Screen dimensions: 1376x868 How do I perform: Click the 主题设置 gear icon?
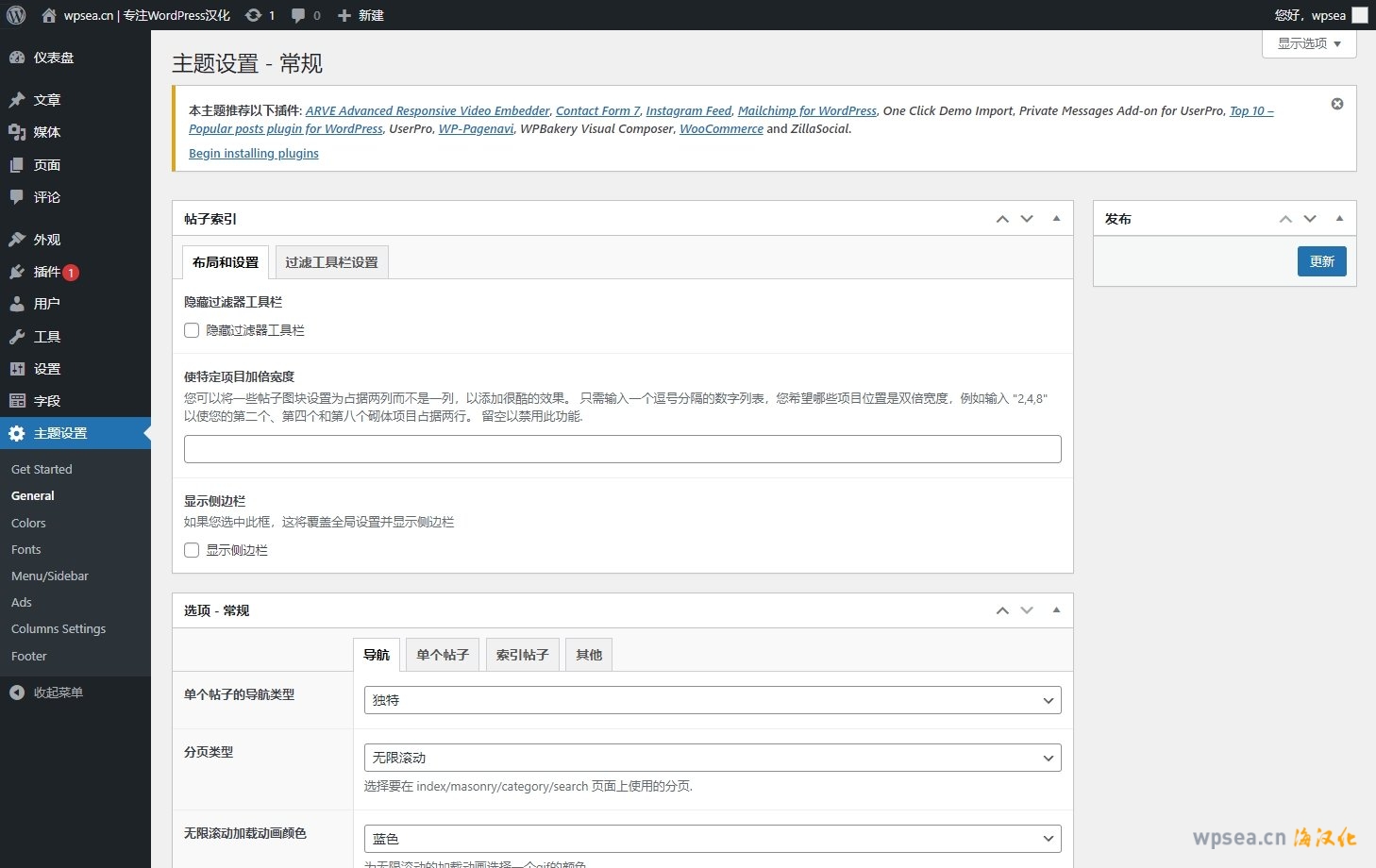17,433
